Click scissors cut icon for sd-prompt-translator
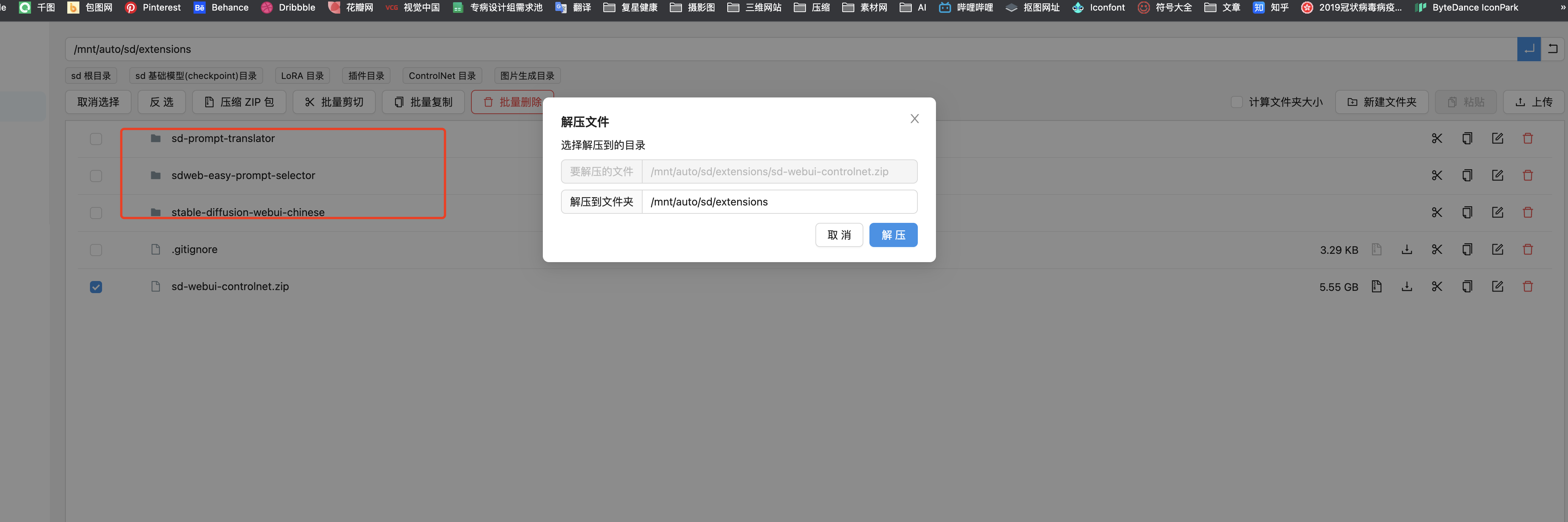The width and height of the screenshot is (1568, 522). coord(1436,139)
